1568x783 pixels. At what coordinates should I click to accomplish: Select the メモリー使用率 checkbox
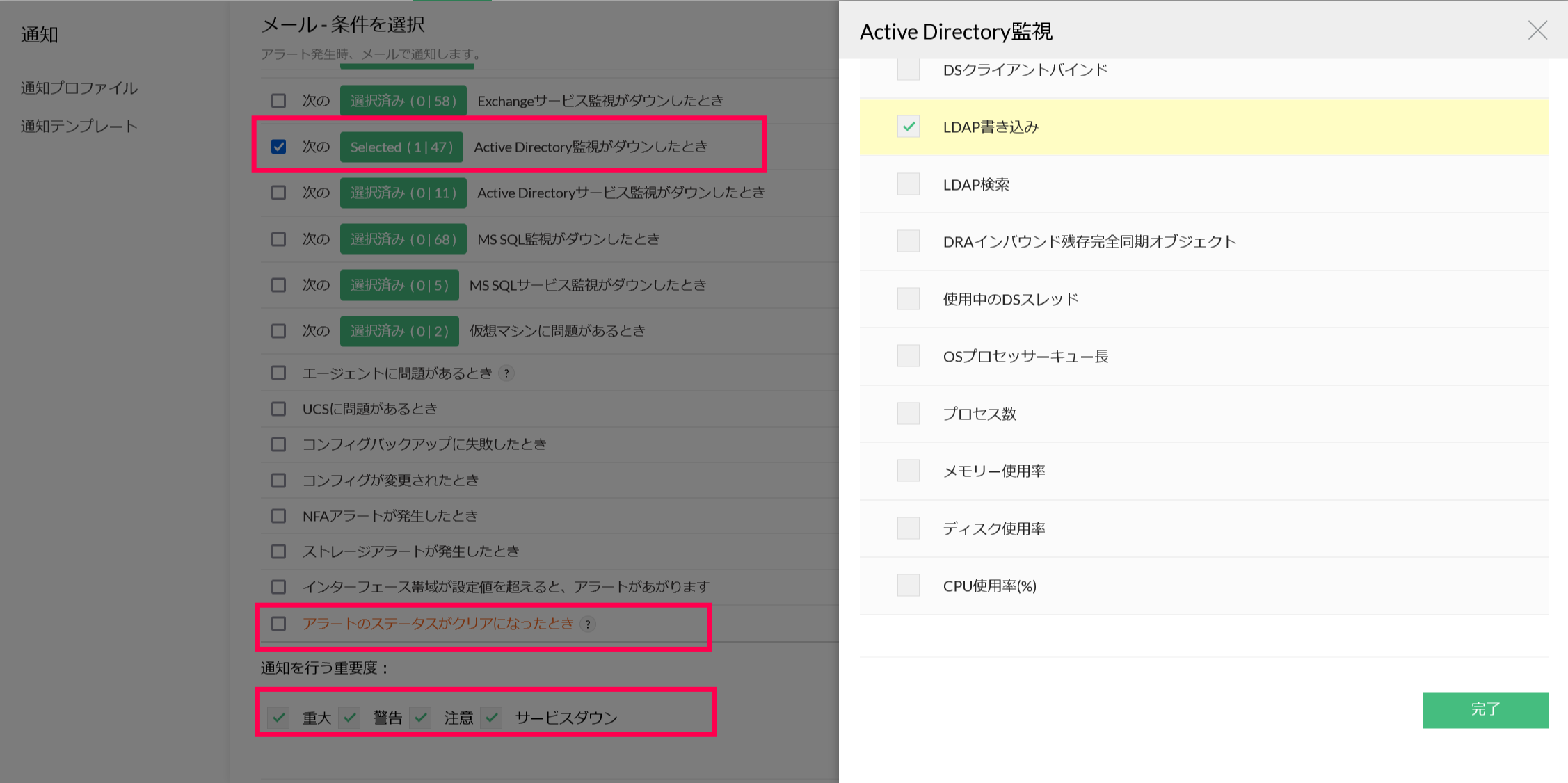coord(908,471)
